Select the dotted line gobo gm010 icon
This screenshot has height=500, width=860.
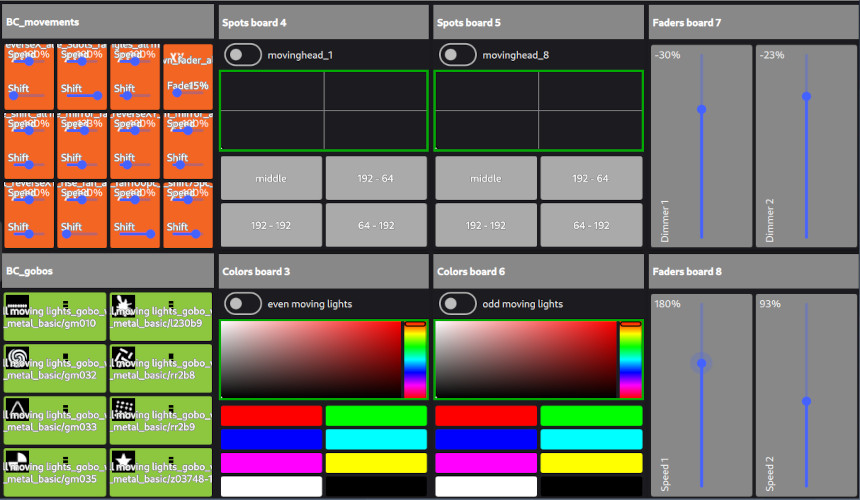[x=17, y=304]
